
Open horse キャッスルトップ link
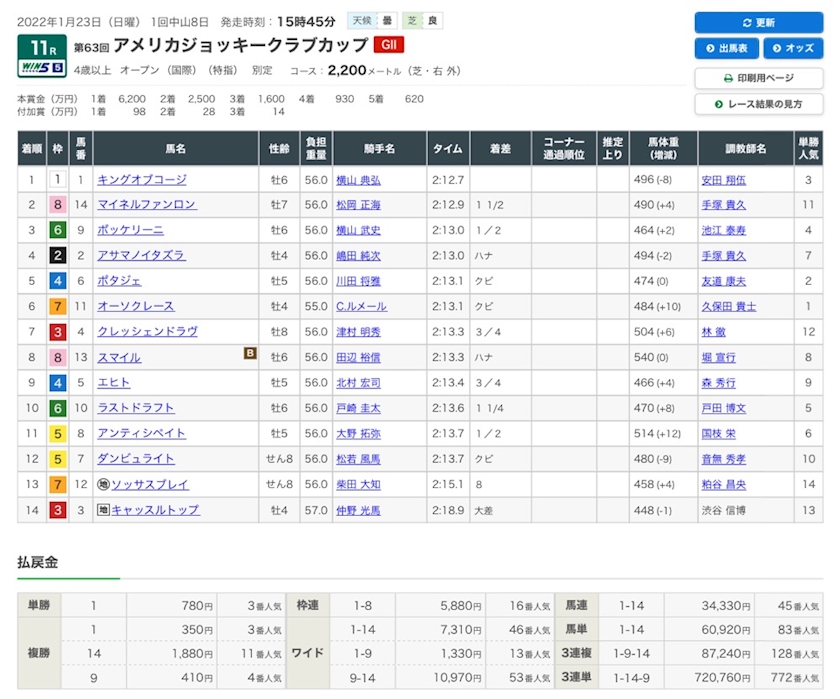tap(156, 510)
